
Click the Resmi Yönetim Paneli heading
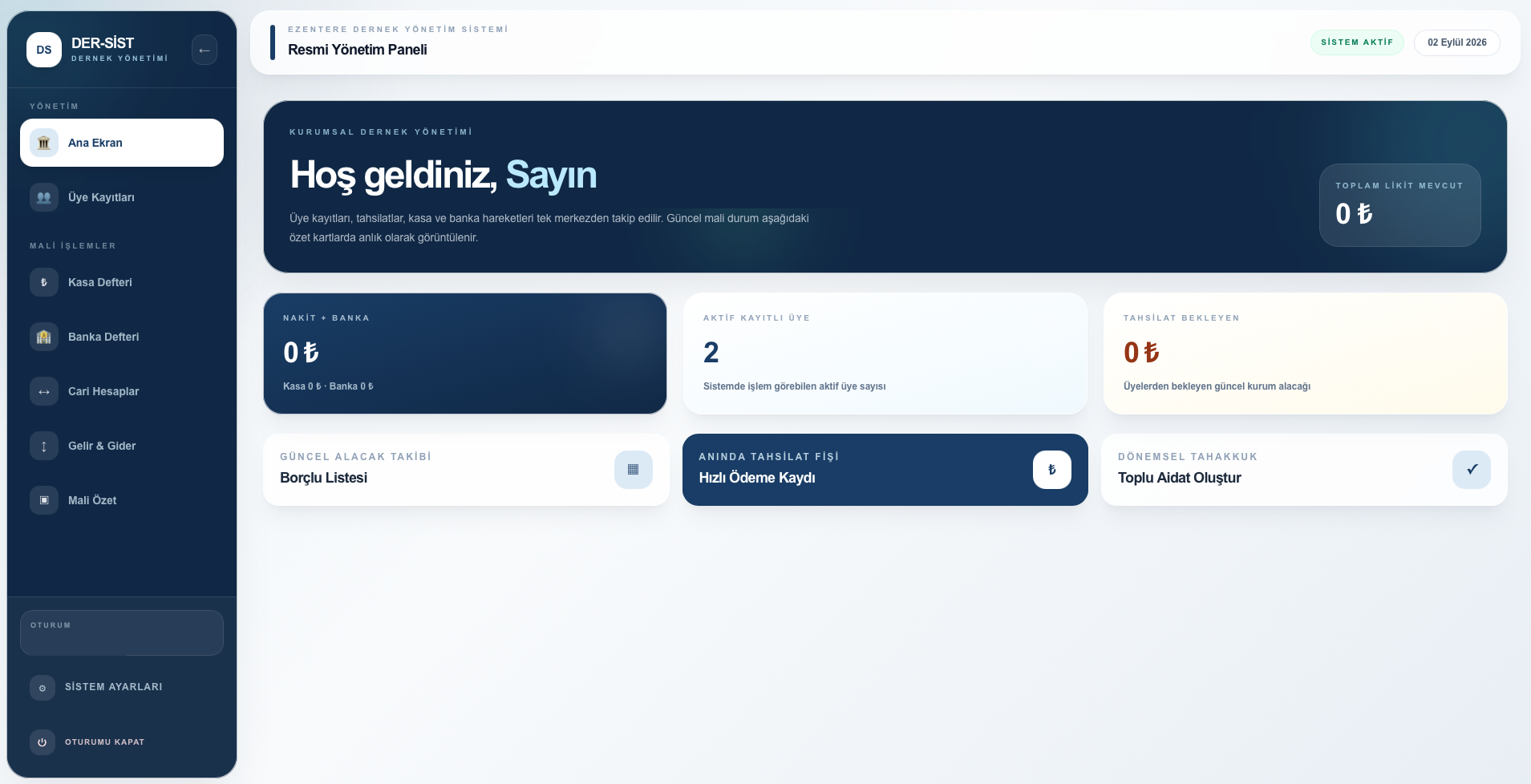tap(358, 50)
